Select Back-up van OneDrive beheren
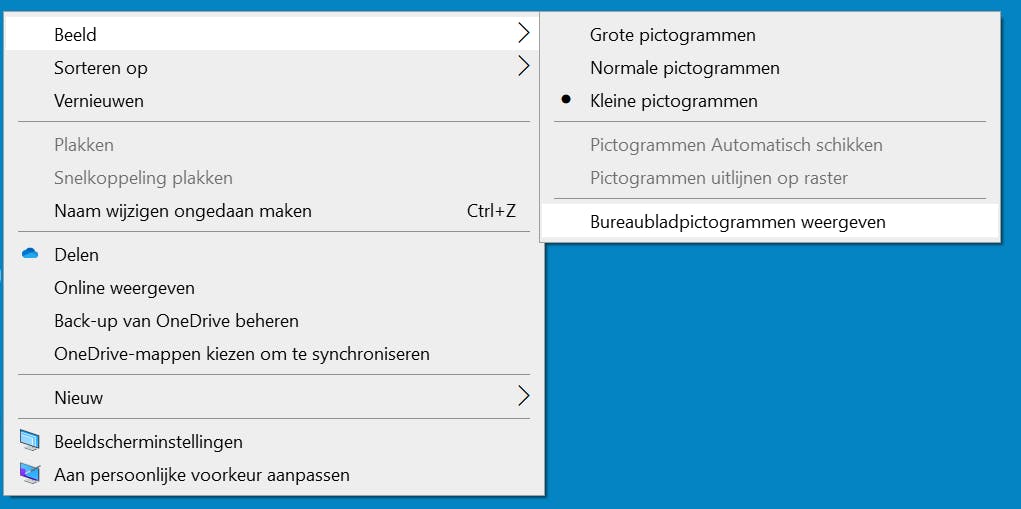The image size is (1021, 509). [176, 321]
